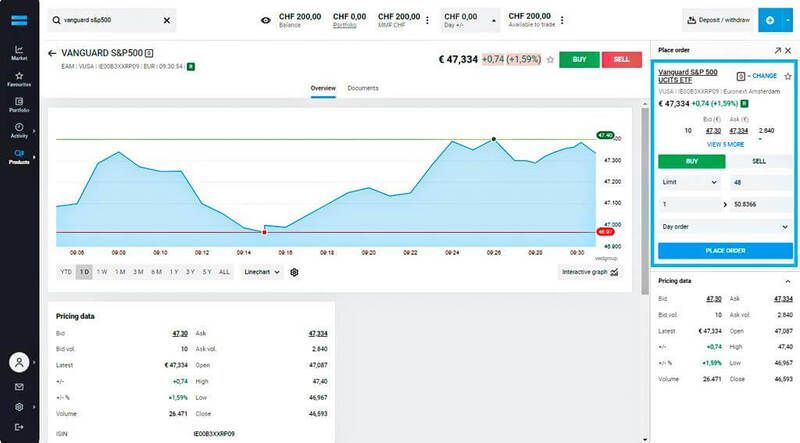Click the red SELL button in header

[621, 60]
